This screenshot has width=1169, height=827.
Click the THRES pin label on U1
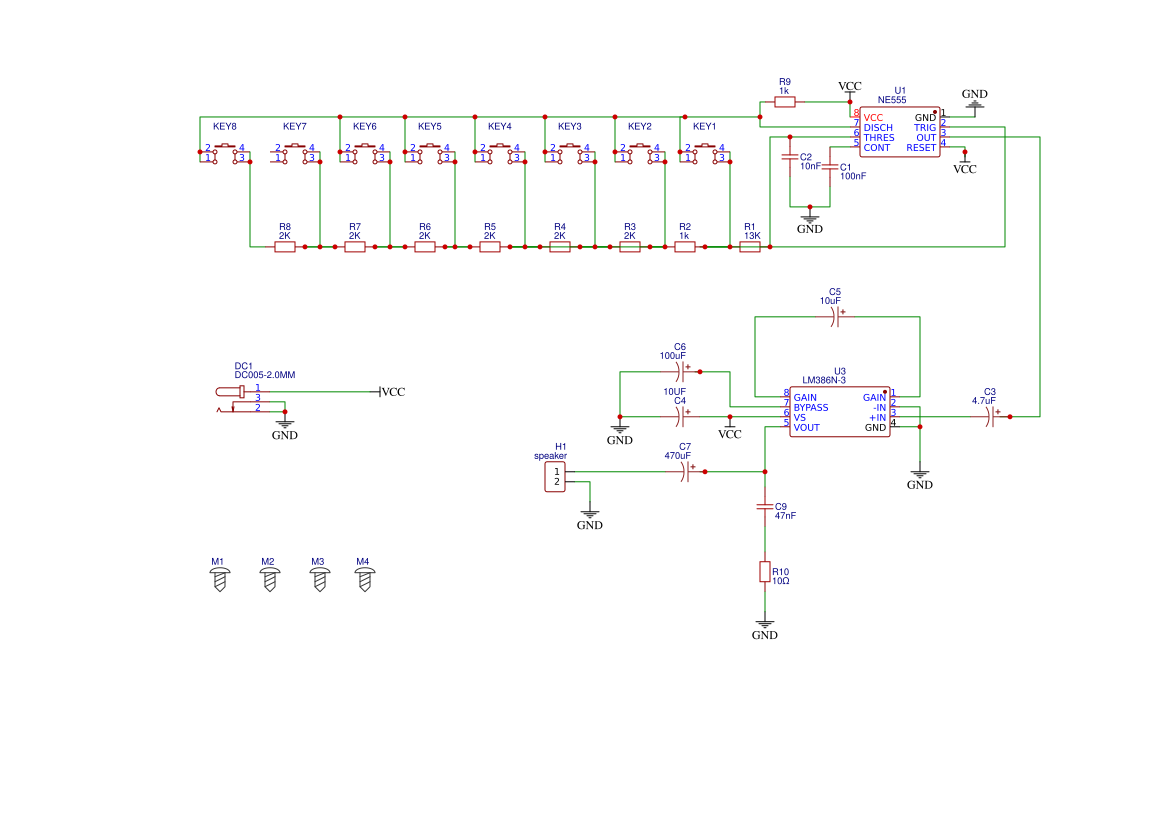[879, 138]
